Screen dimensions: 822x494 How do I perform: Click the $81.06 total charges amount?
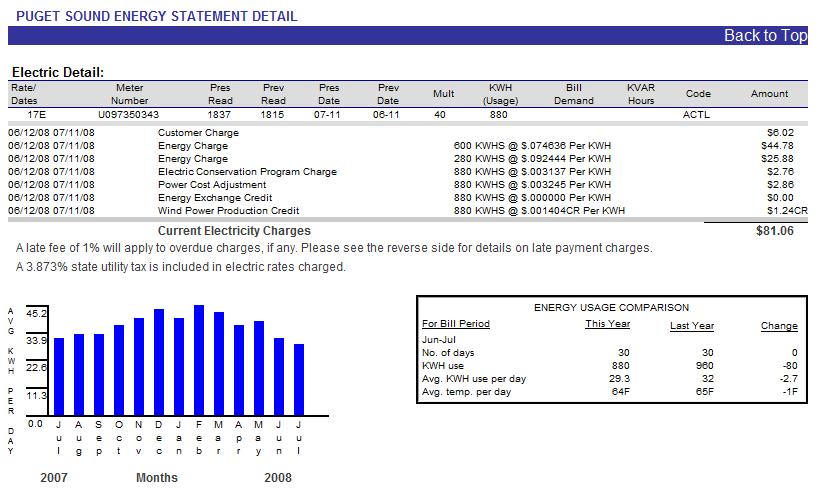pos(774,231)
